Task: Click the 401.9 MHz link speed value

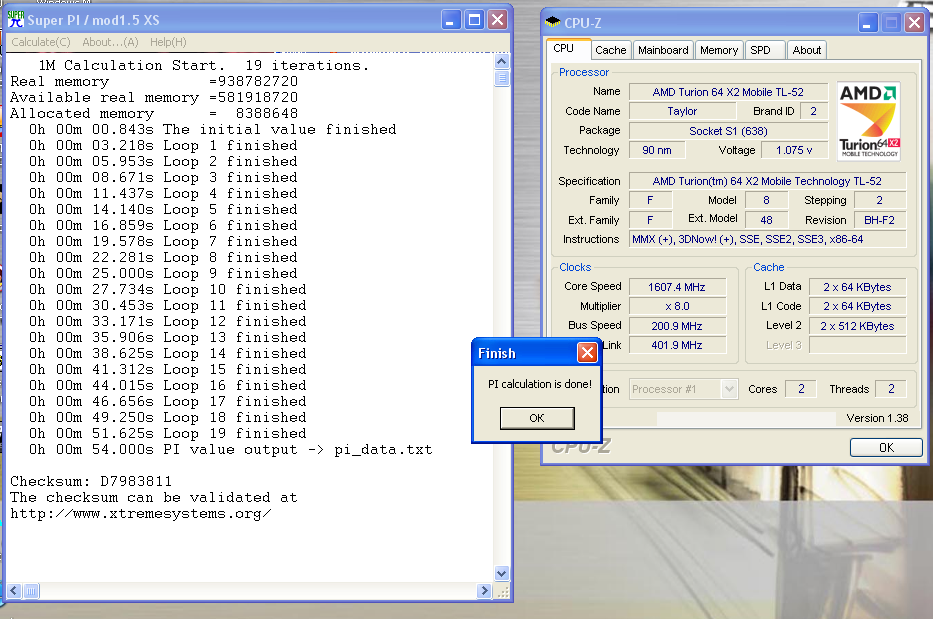Action: [x=677, y=345]
